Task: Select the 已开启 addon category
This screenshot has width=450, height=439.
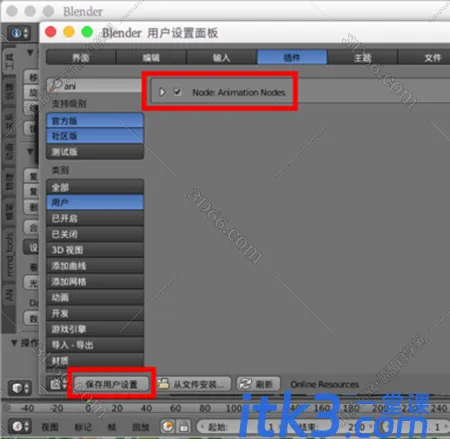Action: [95, 218]
